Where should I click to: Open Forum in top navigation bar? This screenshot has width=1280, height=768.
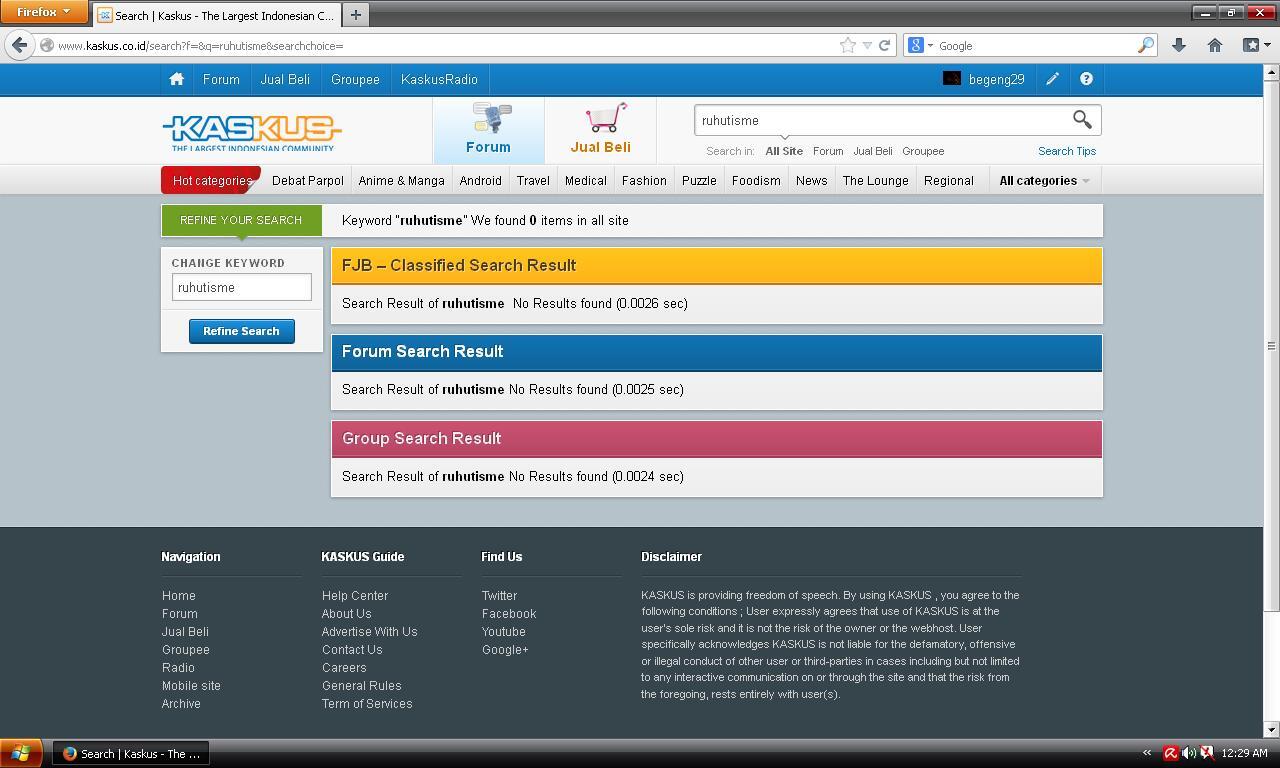click(221, 79)
